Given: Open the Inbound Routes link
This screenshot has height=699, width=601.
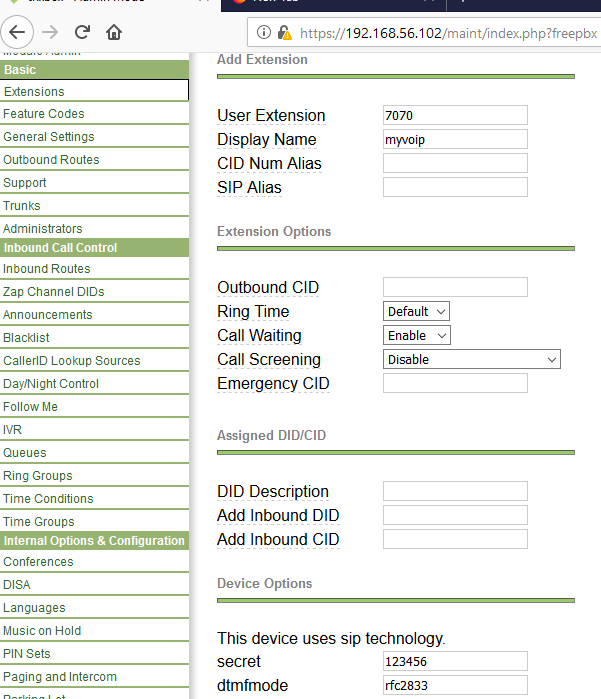Looking at the screenshot, I should (47, 269).
